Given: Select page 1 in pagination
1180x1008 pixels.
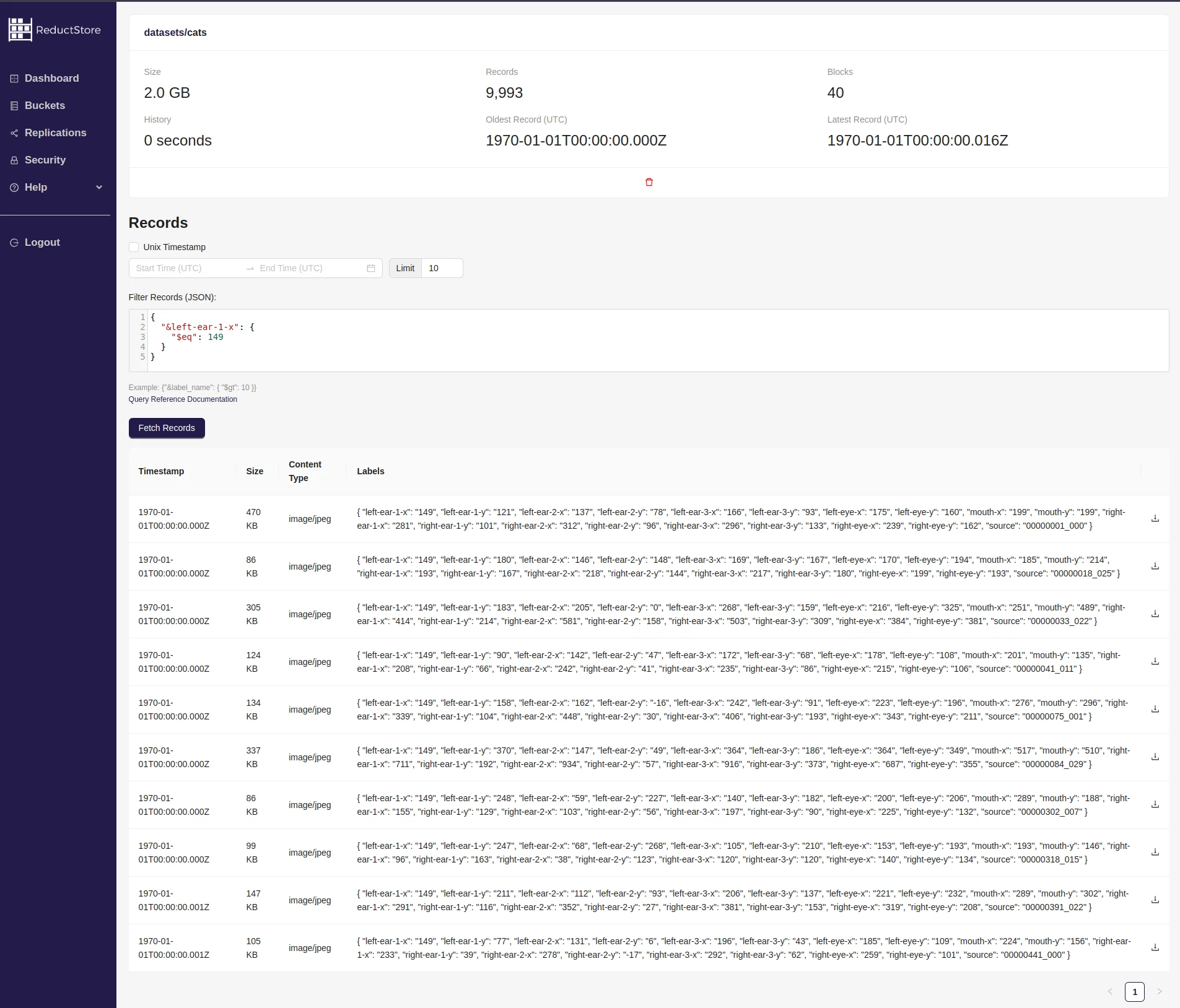Looking at the screenshot, I should click(1134, 992).
